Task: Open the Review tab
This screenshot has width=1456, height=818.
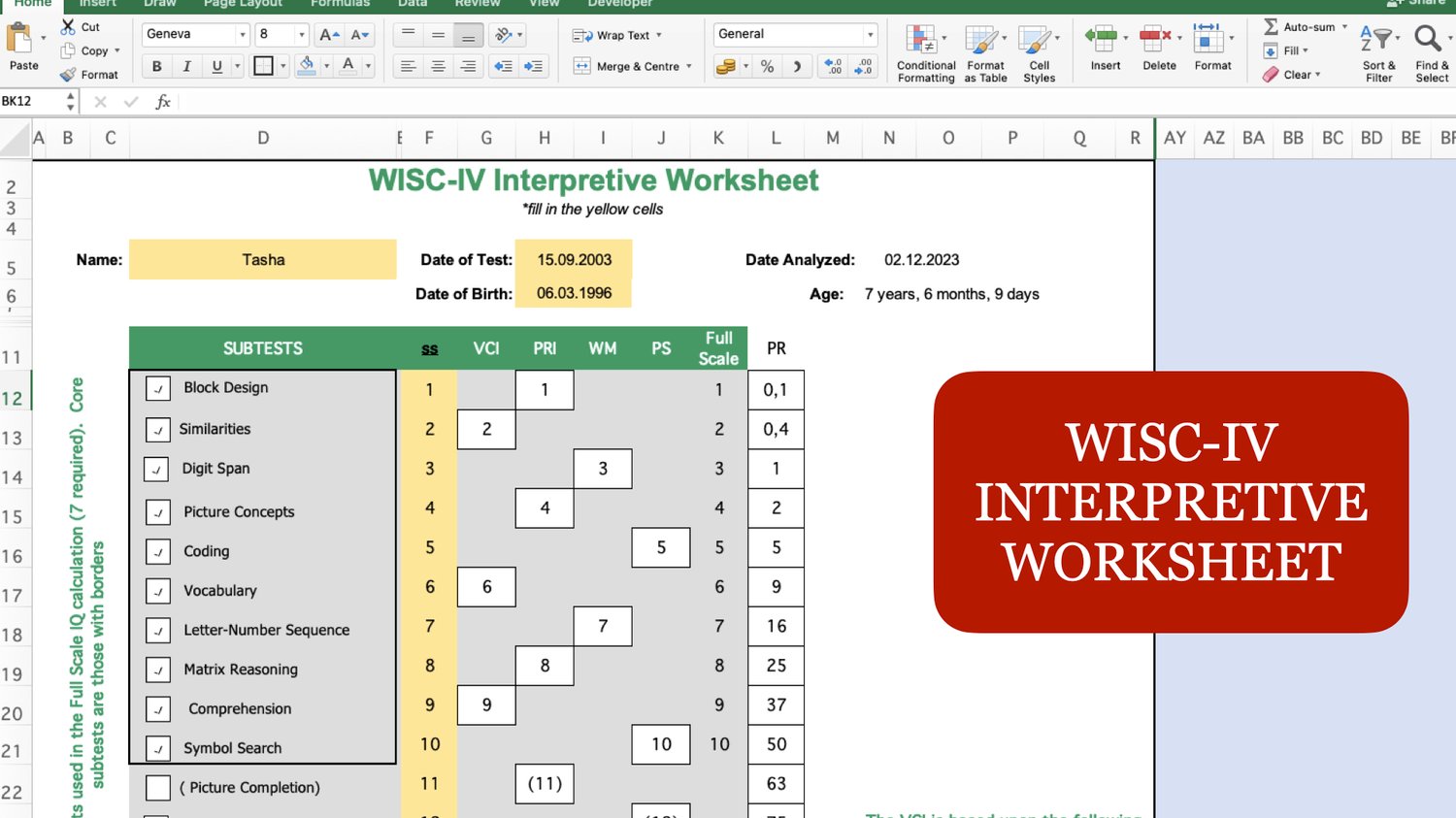Action: (x=478, y=4)
